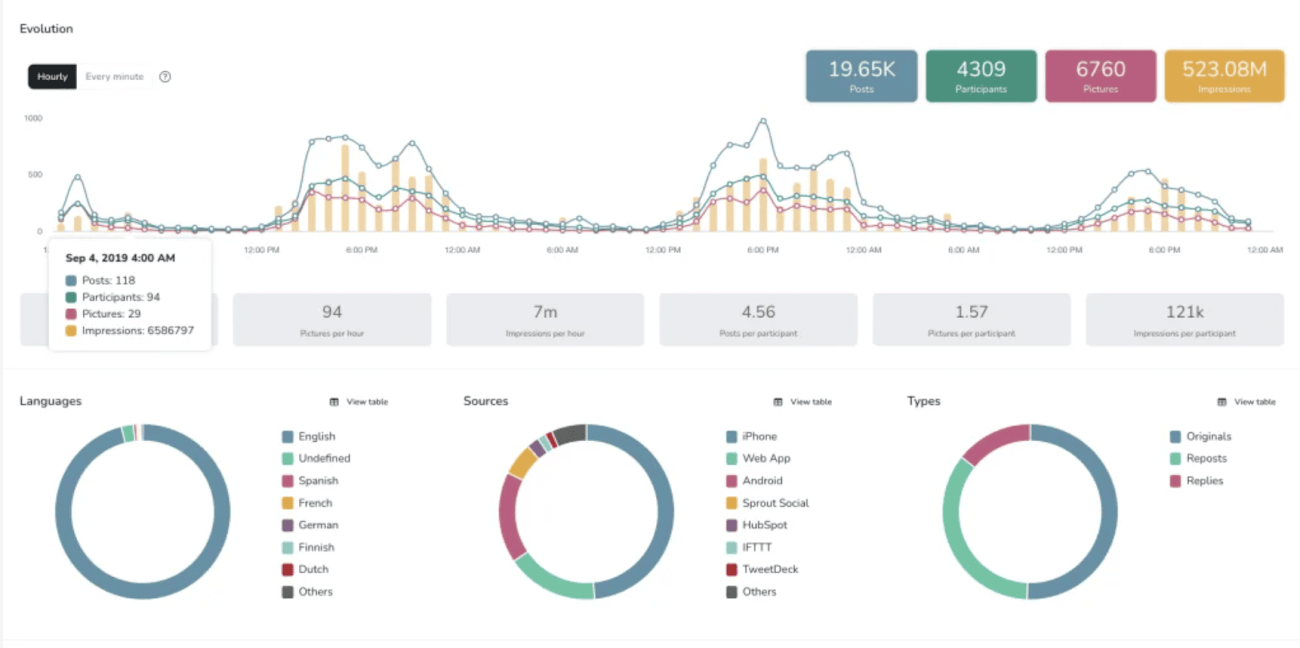Click the 1.57 Pictures per participant card

pyautogui.click(x=971, y=320)
